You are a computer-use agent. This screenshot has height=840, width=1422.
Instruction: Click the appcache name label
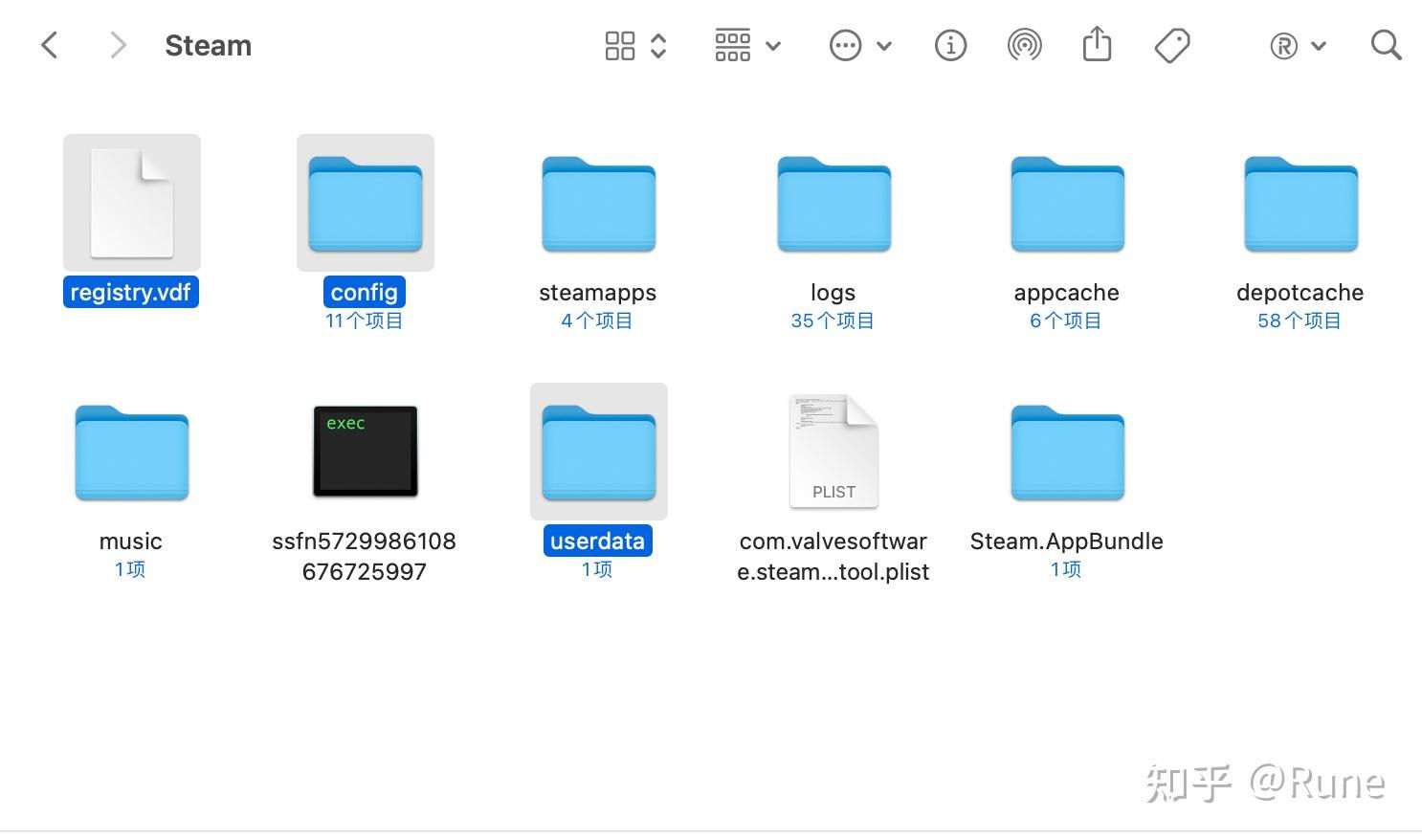[x=1066, y=292]
